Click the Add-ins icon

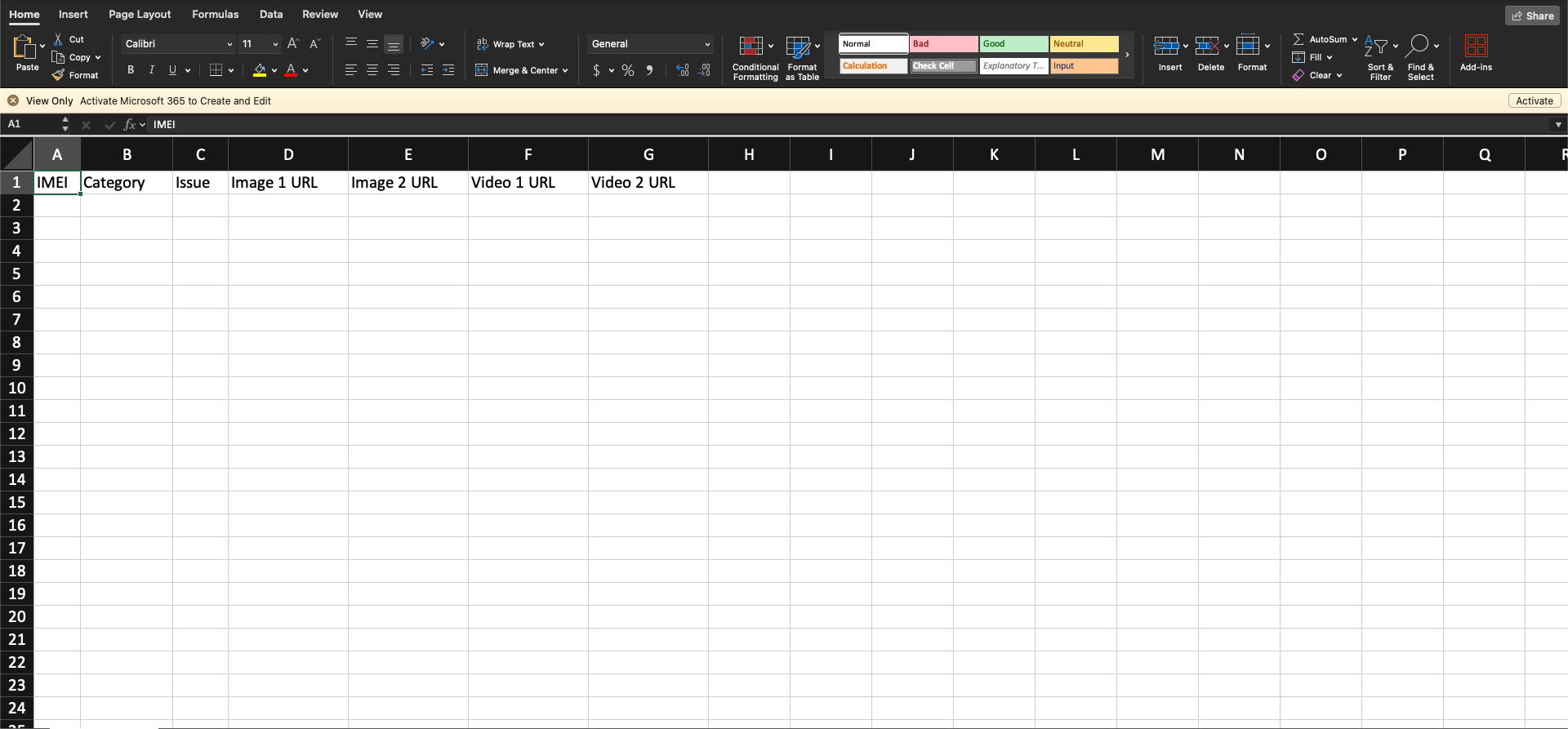click(x=1476, y=47)
